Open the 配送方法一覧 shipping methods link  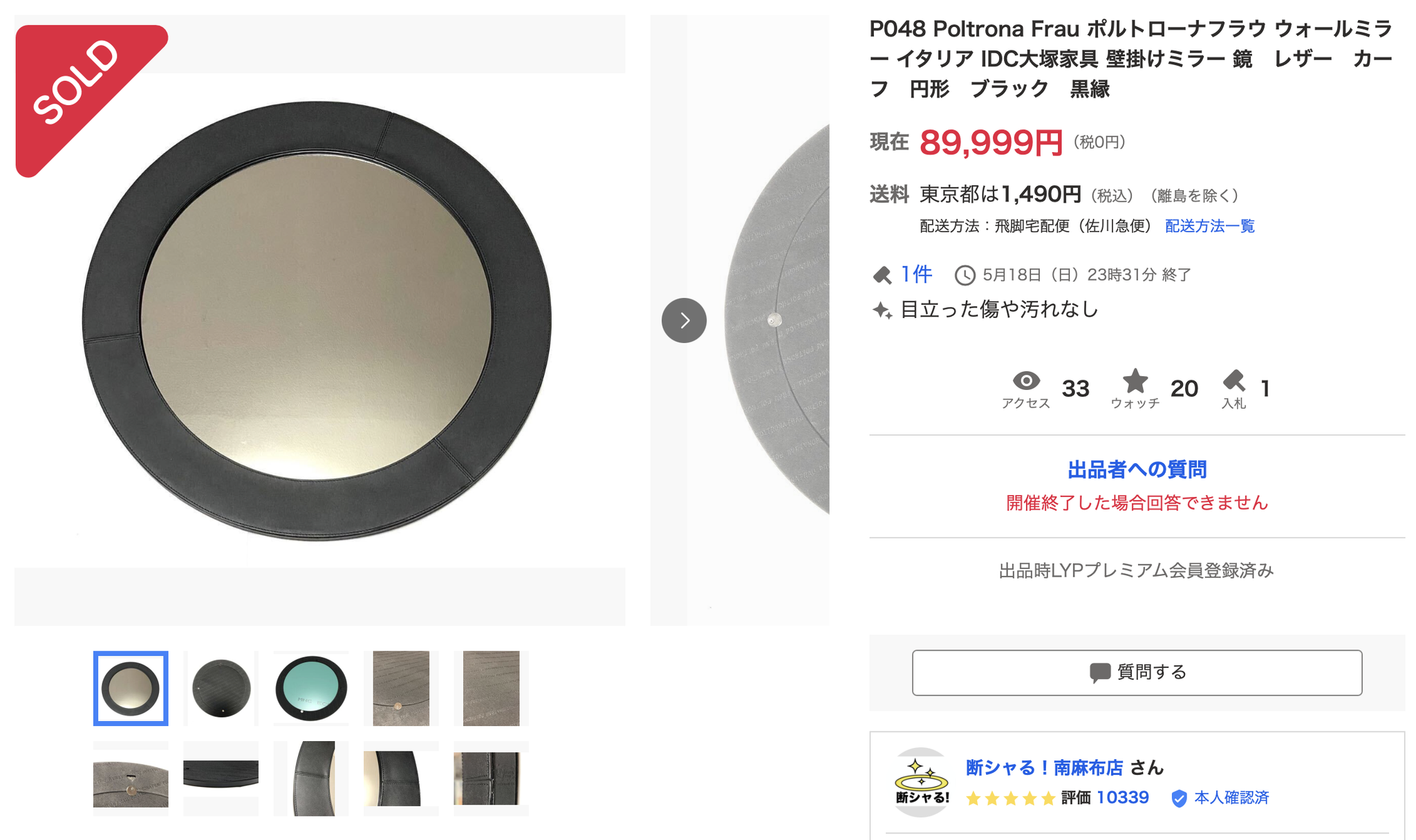tap(1209, 226)
